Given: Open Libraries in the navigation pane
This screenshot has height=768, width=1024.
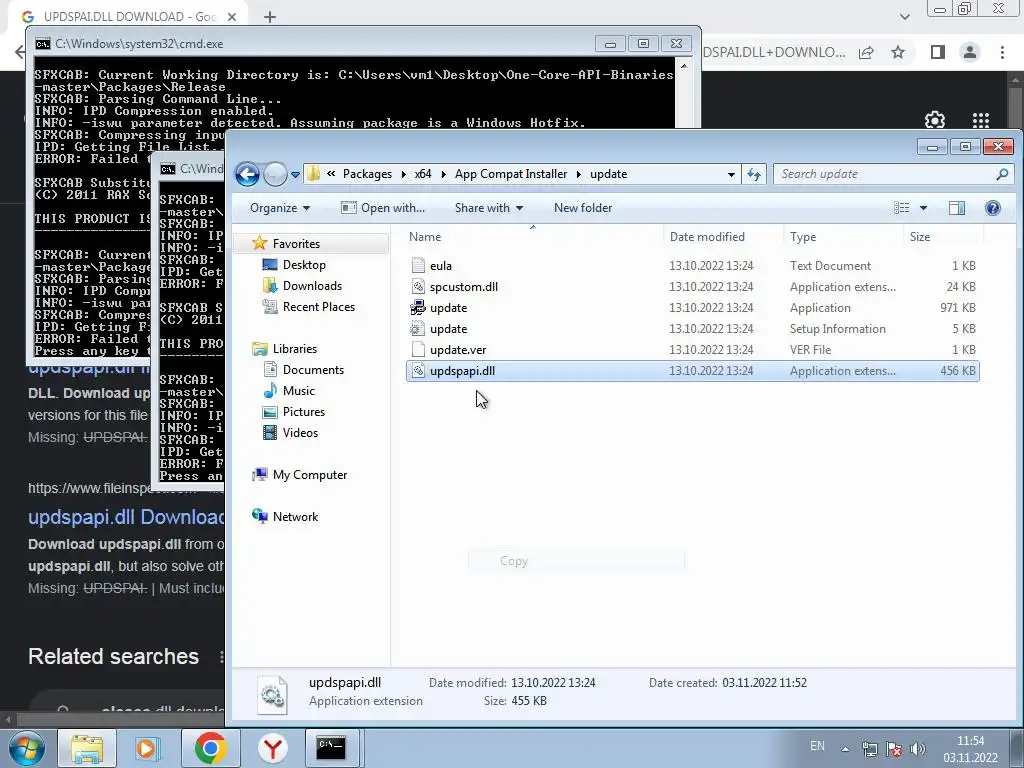Looking at the screenshot, I should (x=295, y=349).
